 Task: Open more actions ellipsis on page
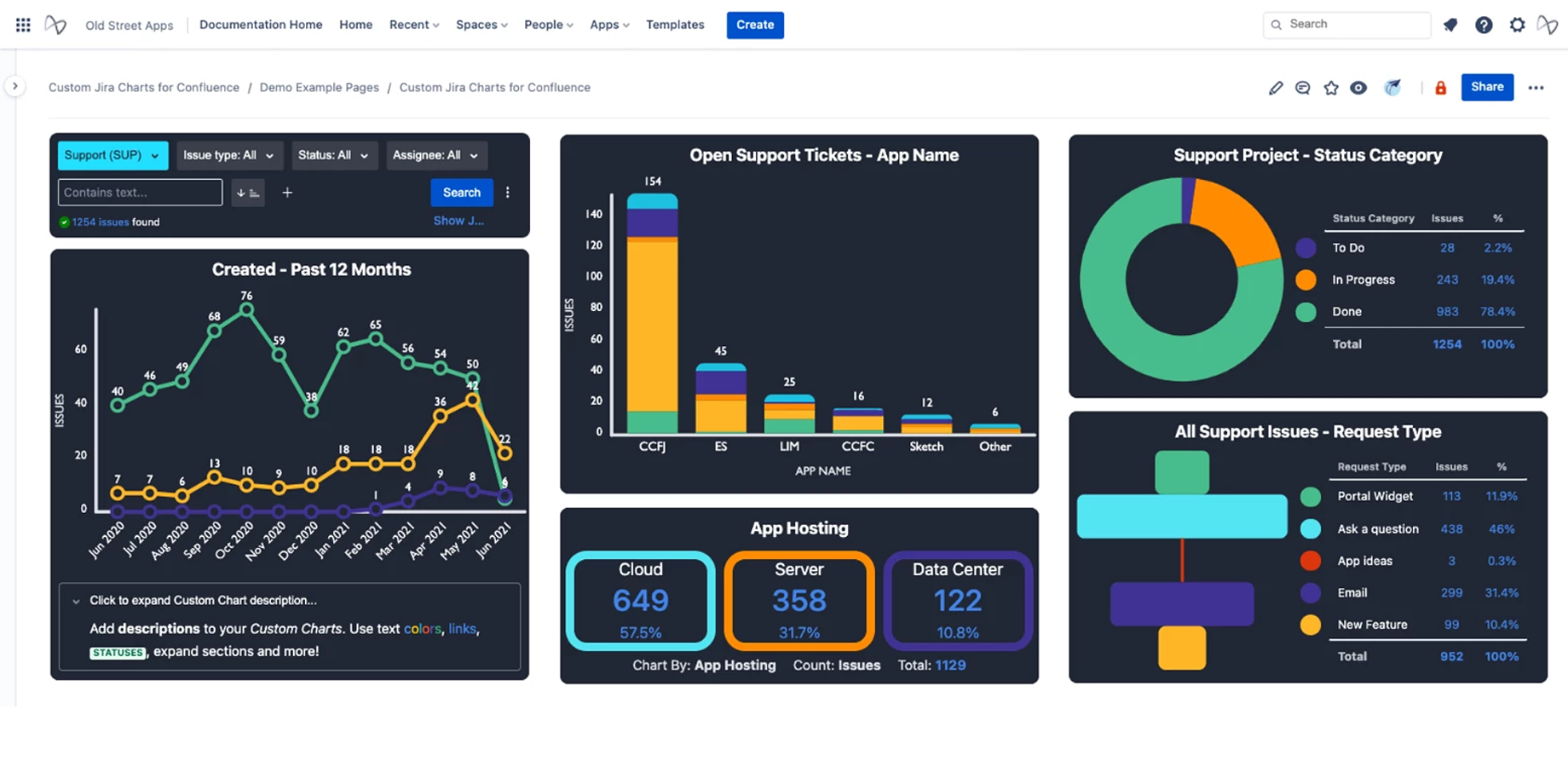pos(1536,88)
